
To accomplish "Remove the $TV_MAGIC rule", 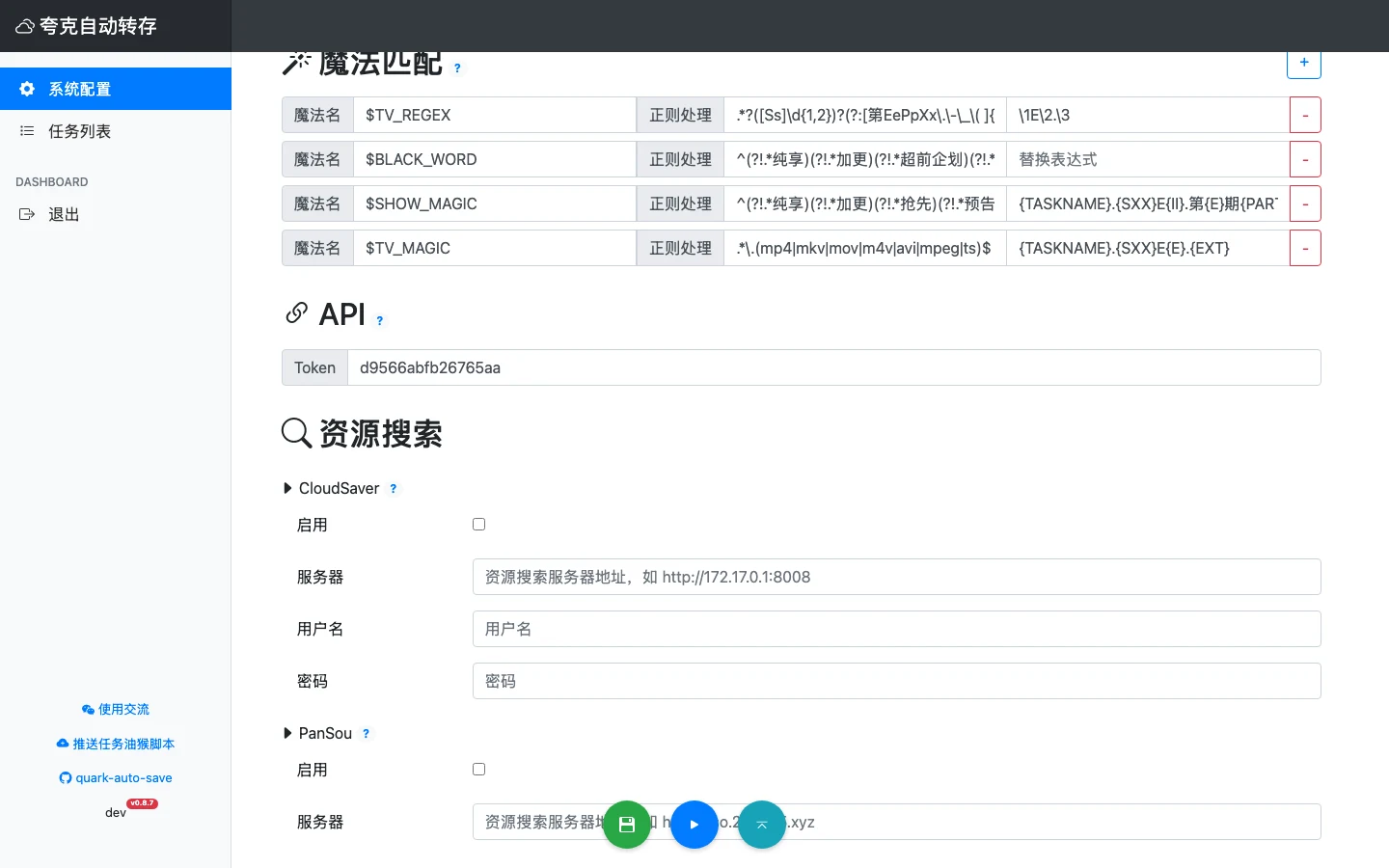I will tap(1305, 248).
